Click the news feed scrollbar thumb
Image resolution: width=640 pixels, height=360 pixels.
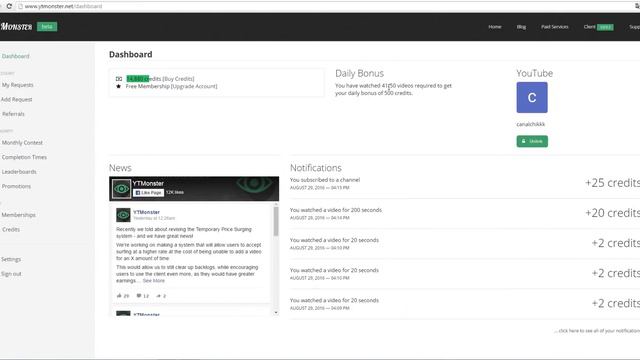276,221
